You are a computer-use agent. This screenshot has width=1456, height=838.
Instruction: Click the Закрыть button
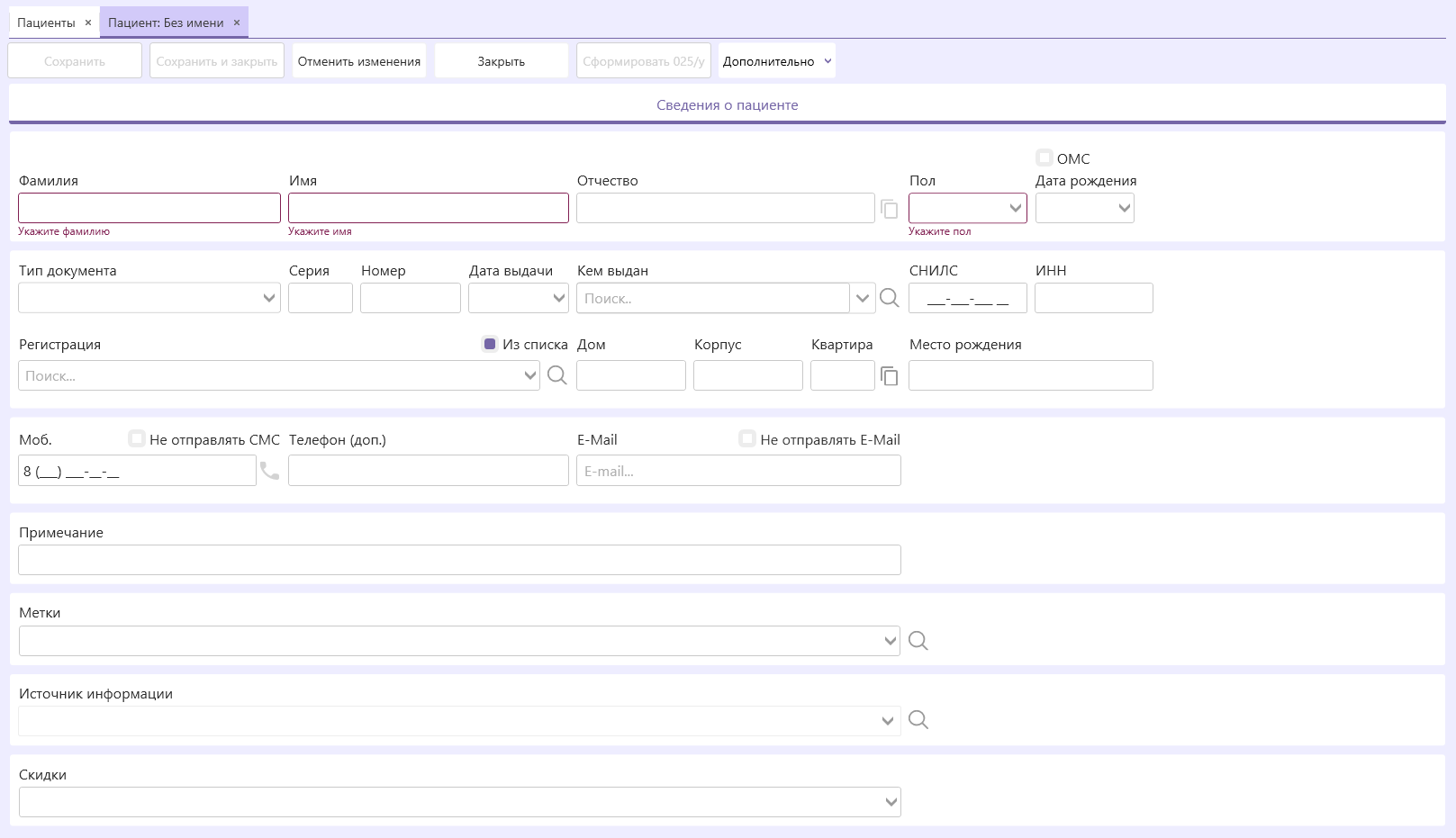[502, 61]
